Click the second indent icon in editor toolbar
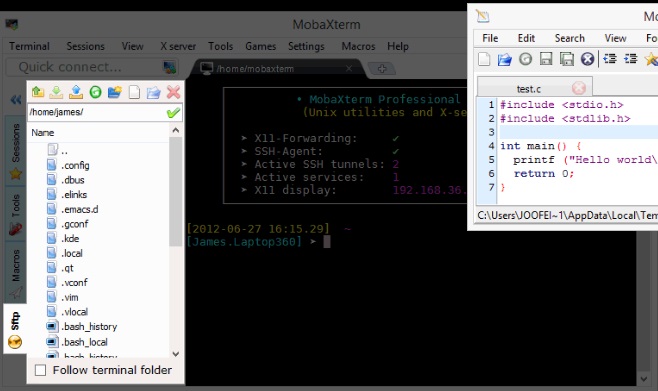Image resolution: width=658 pixels, height=391 pixels. click(x=630, y=59)
